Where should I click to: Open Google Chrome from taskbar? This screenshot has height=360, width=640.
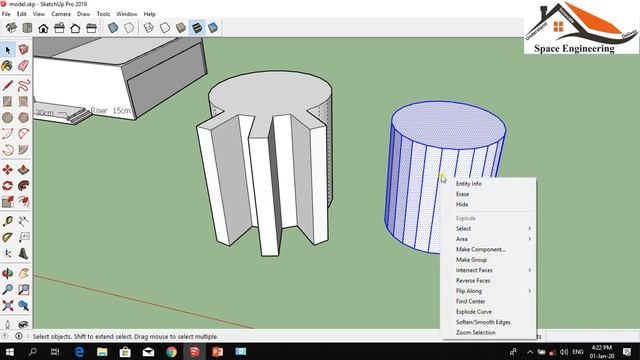pyautogui.click(x=171, y=352)
